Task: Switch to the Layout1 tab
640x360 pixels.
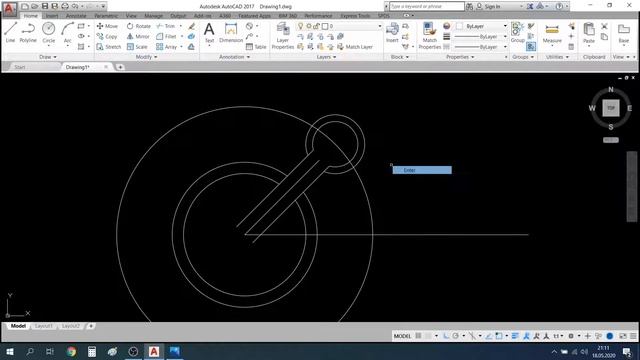Action: click(43, 326)
